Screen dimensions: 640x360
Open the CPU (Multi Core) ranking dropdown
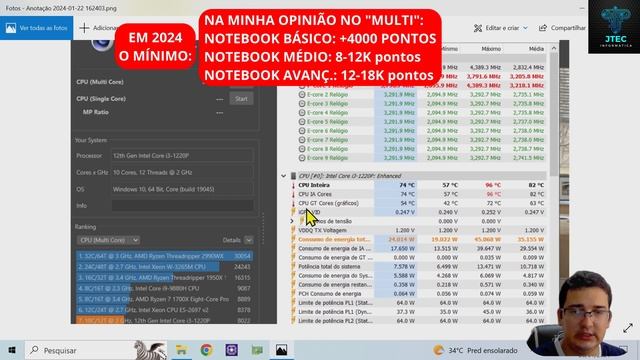coord(108,240)
